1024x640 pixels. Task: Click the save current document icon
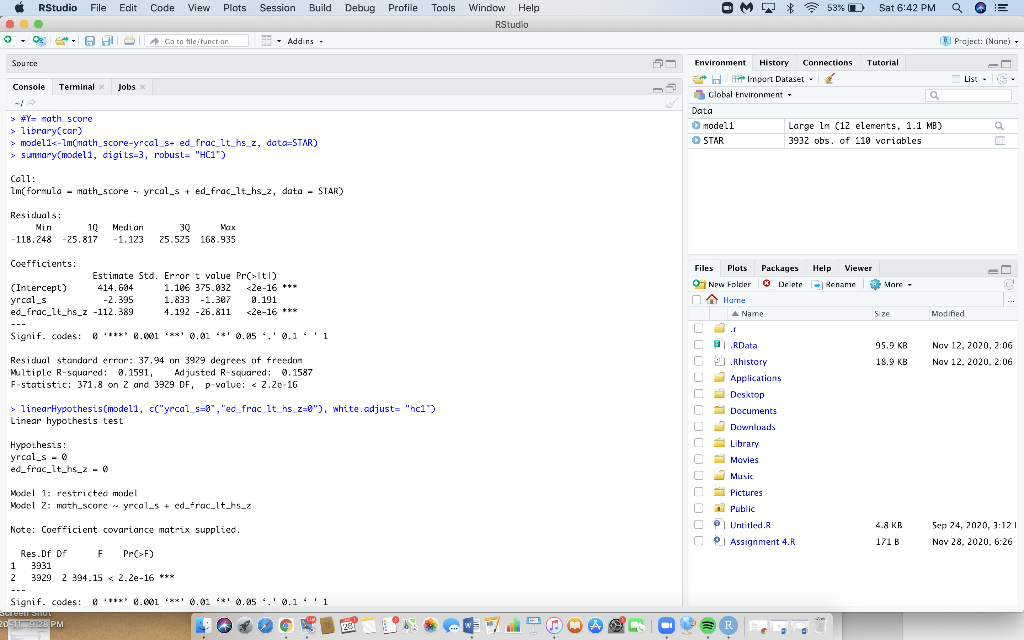(x=90, y=41)
